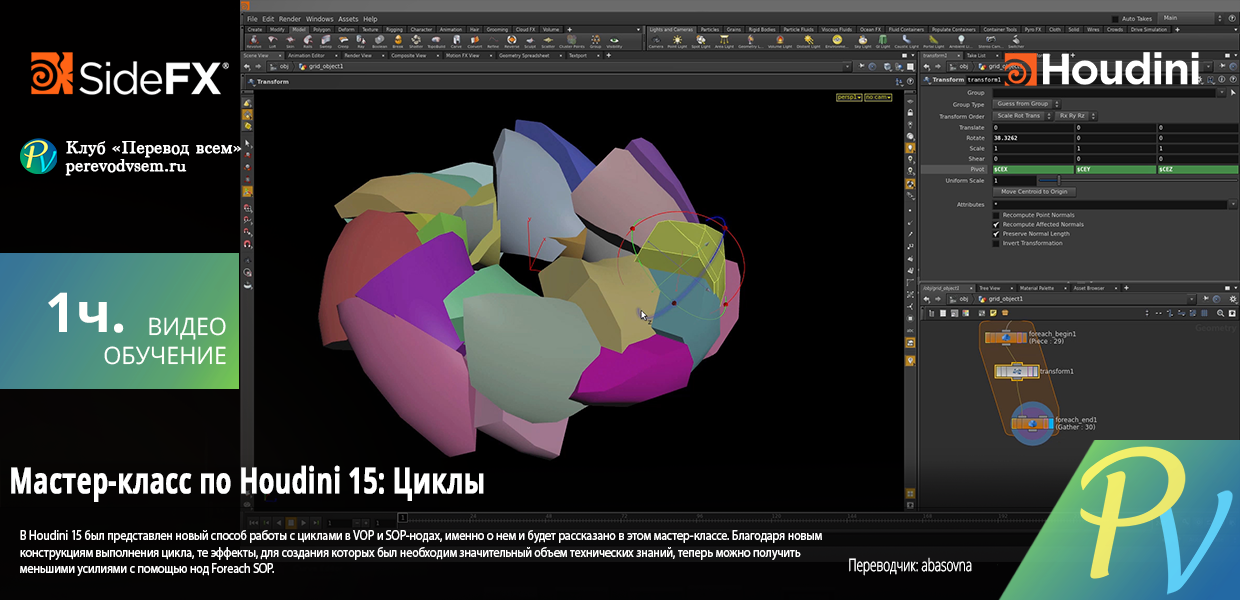Select the Sweep shelf tool
This screenshot has height=600, width=1240.
pos(325,40)
